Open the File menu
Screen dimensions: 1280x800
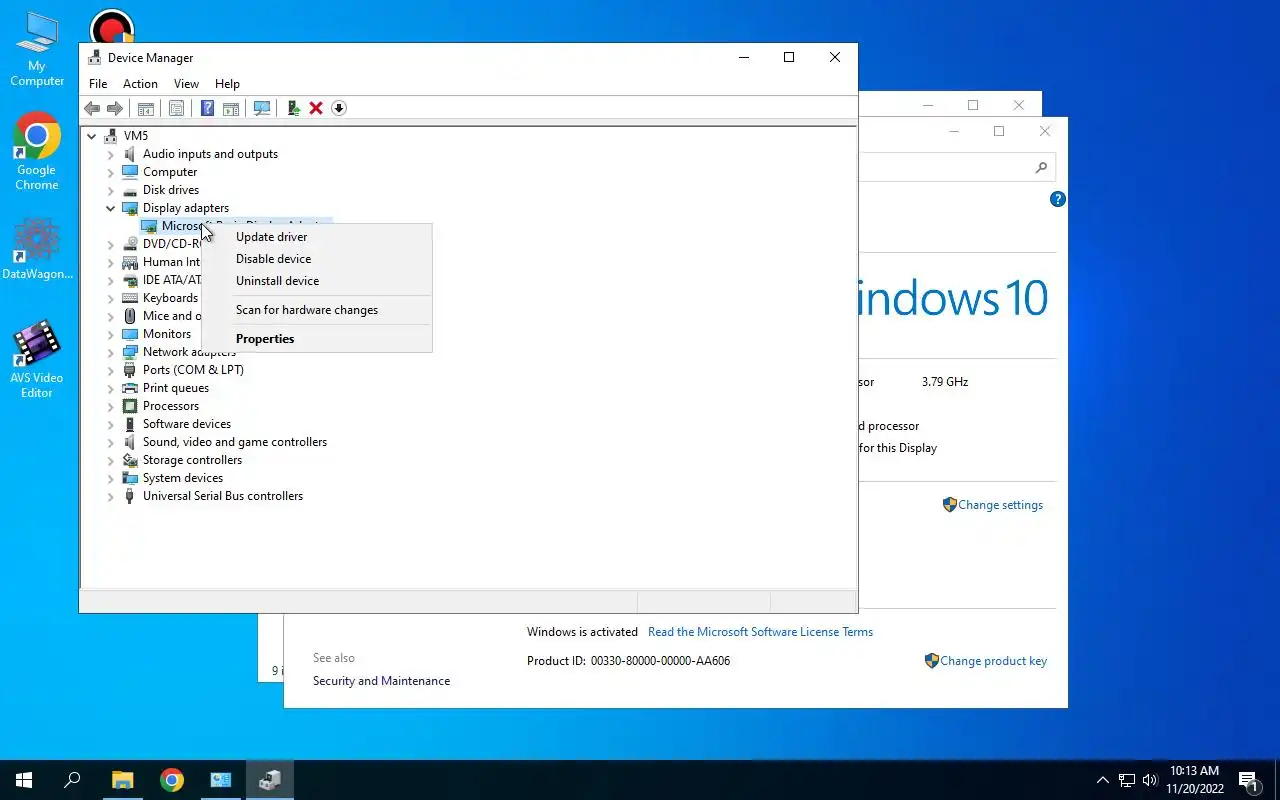pyautogui.click(x=98, y=84)
